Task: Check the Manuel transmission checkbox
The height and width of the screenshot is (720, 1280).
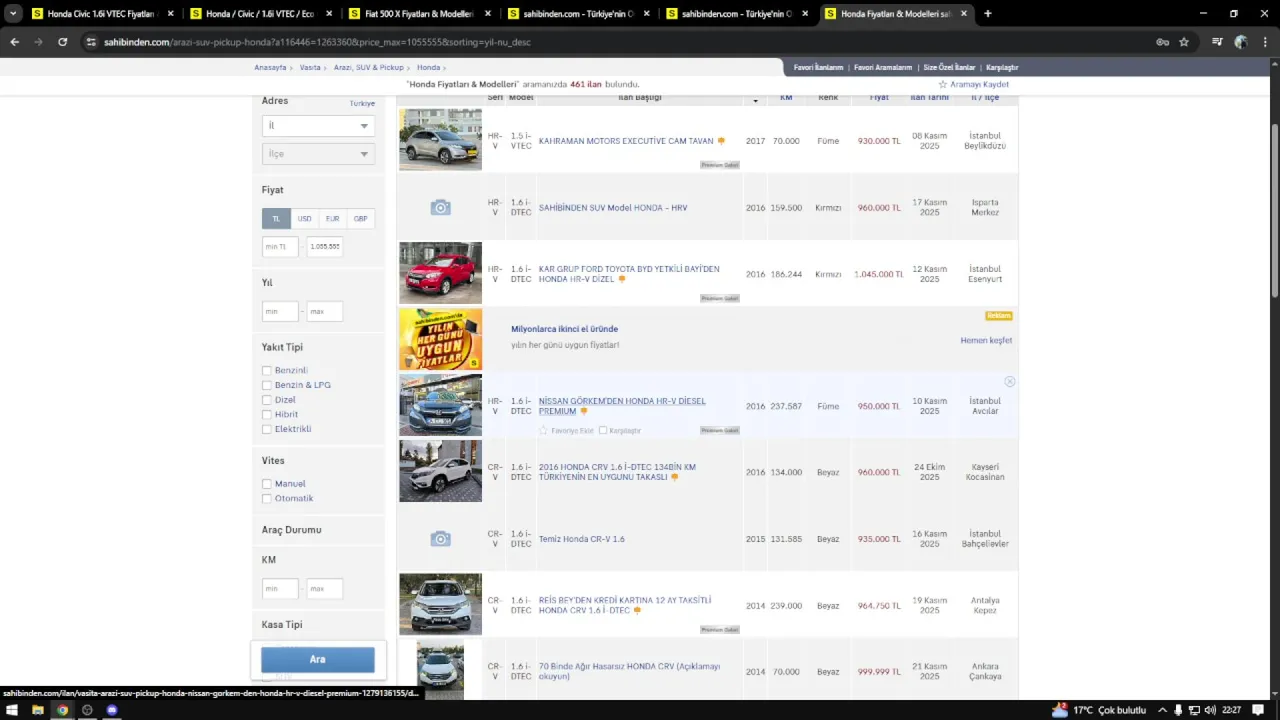Action: (267, 484)
